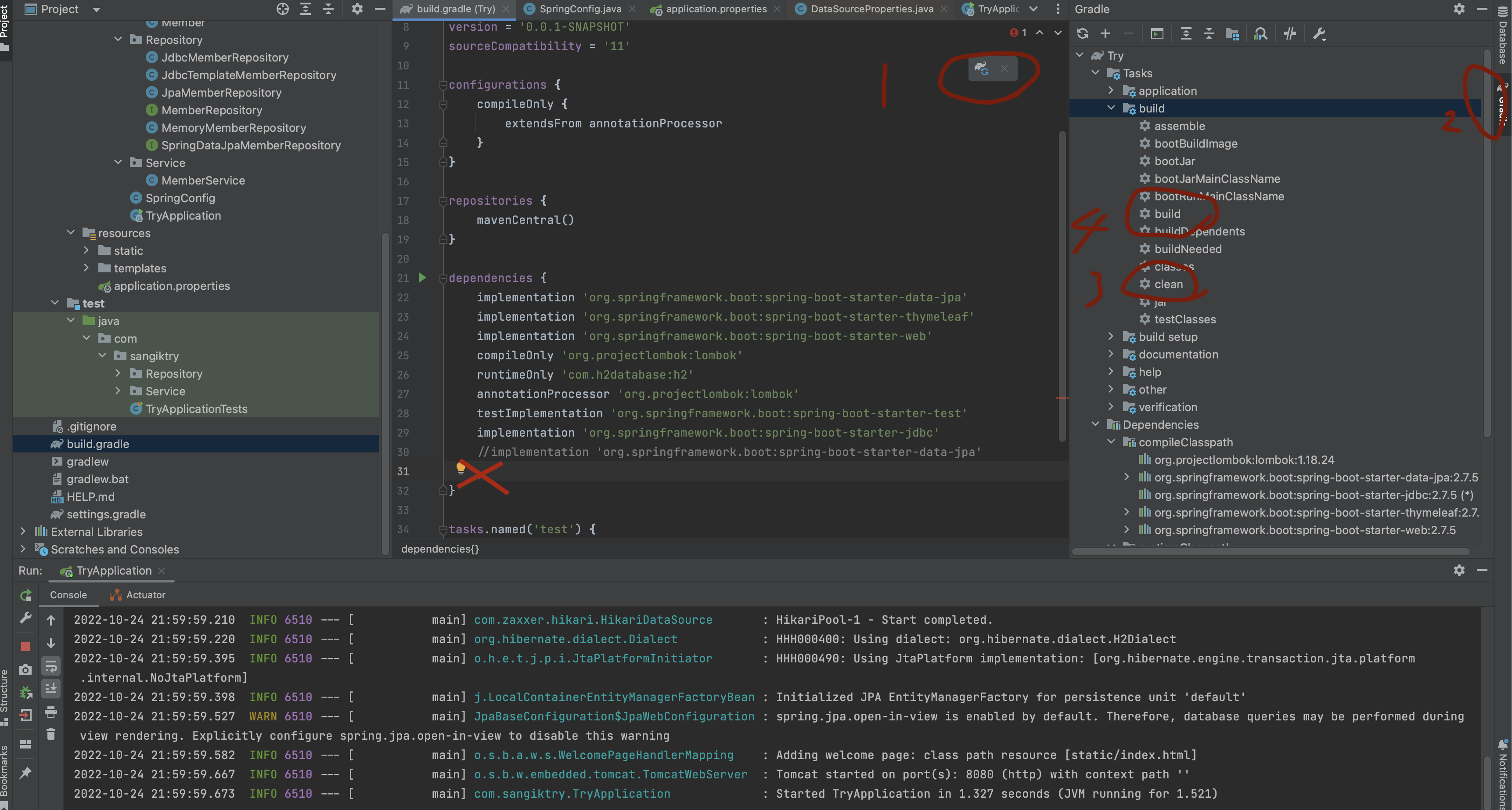Run dependencies block gutter arrow
Image resolution: width=1512 pixels, height=810 pixels.
coord(422,278)
